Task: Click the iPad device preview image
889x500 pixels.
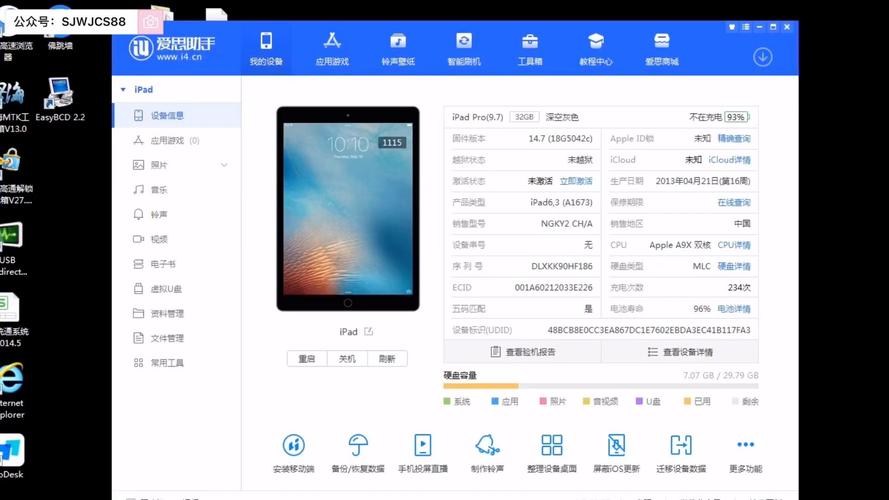Action: 348,209
